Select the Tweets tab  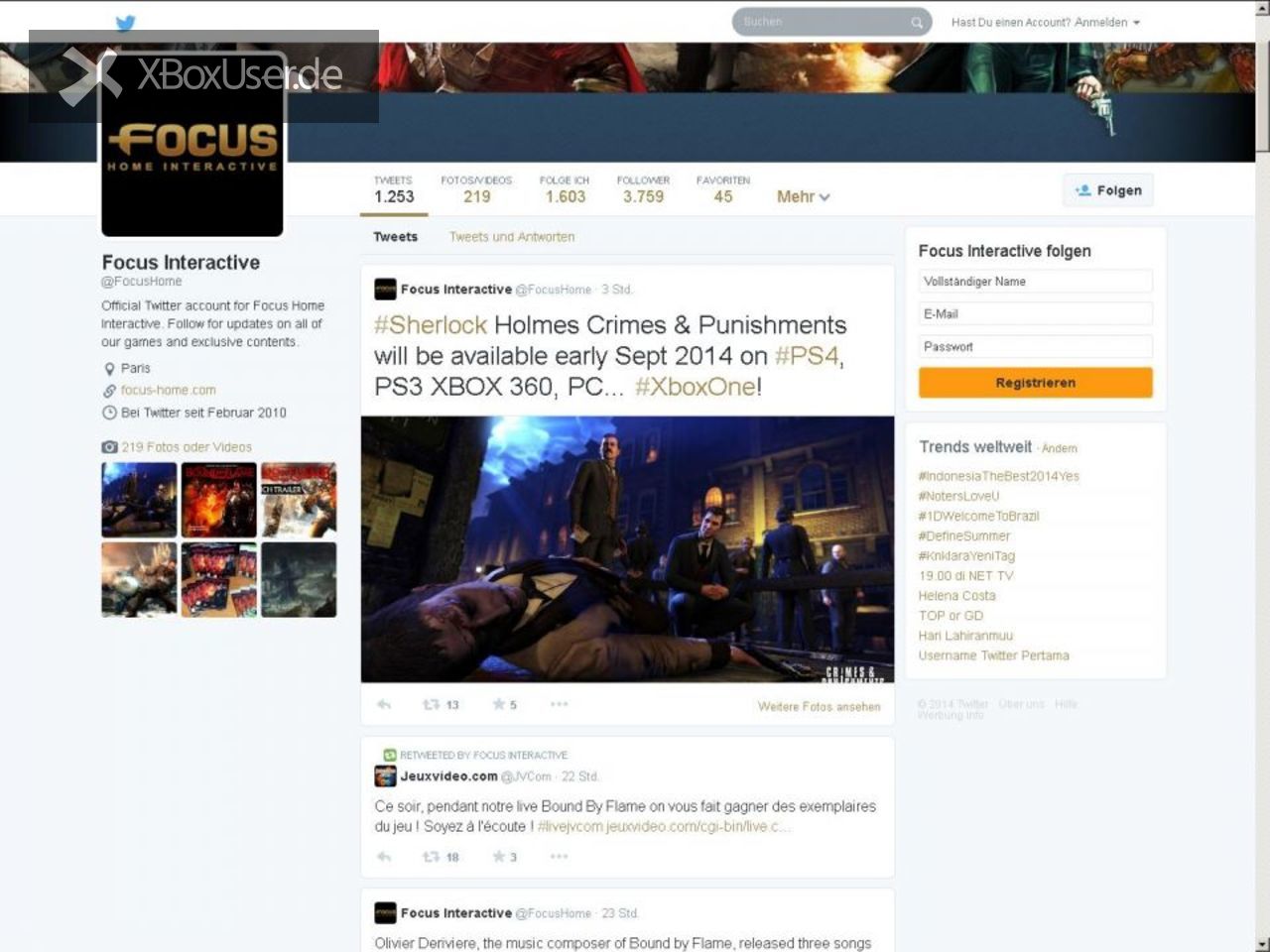click(x=395, y=237)
